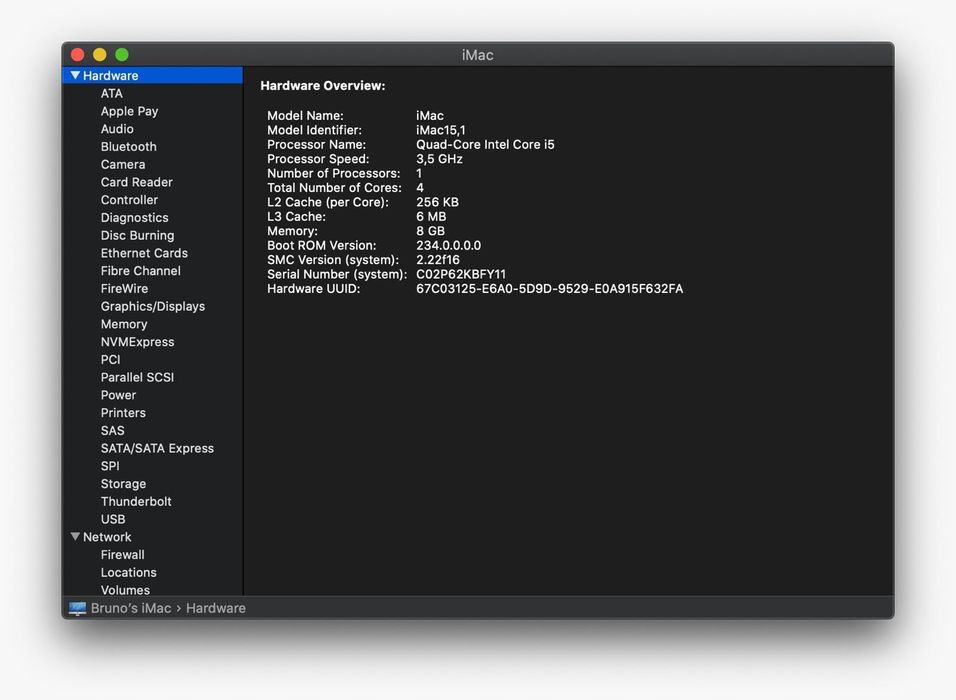Click Hardware in the bottom path bar
956x700 pixels.
pyautogui.click(x=216, y=608)
